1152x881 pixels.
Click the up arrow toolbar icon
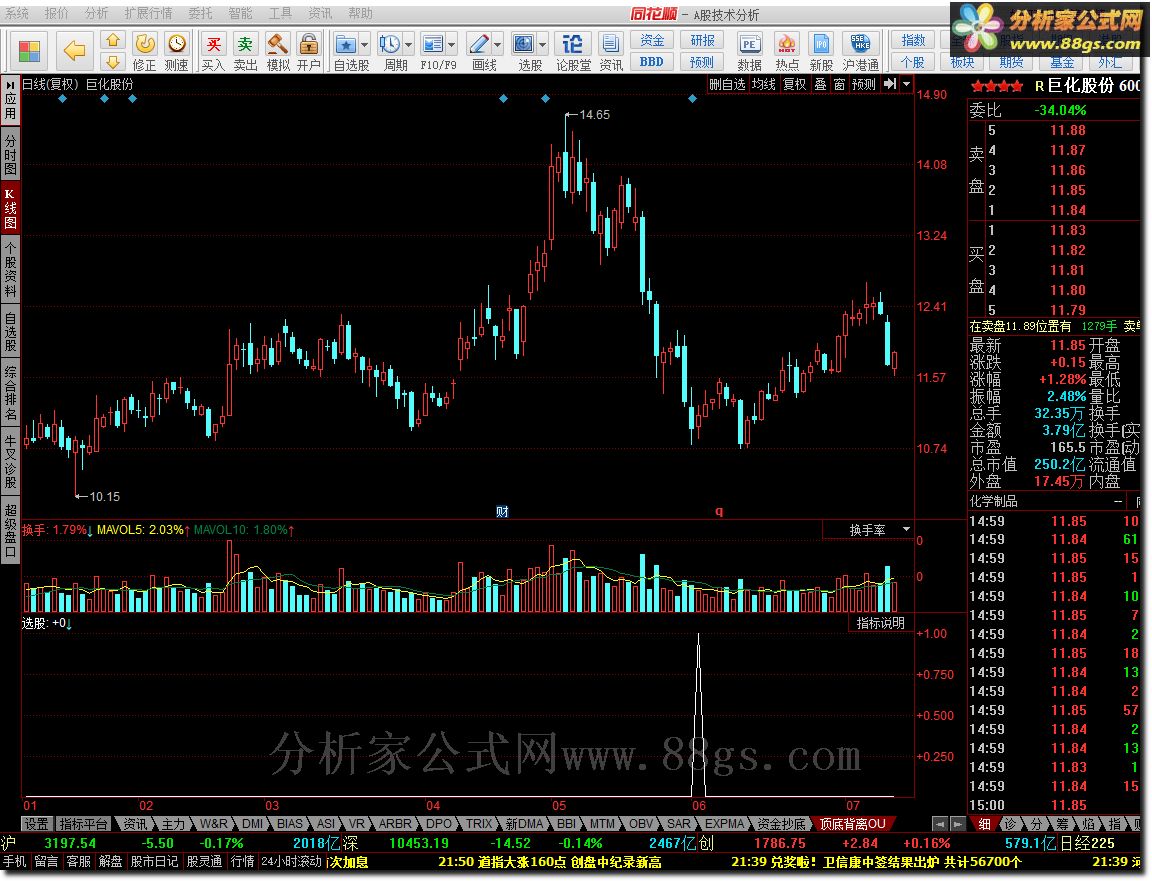click(113, 40)
